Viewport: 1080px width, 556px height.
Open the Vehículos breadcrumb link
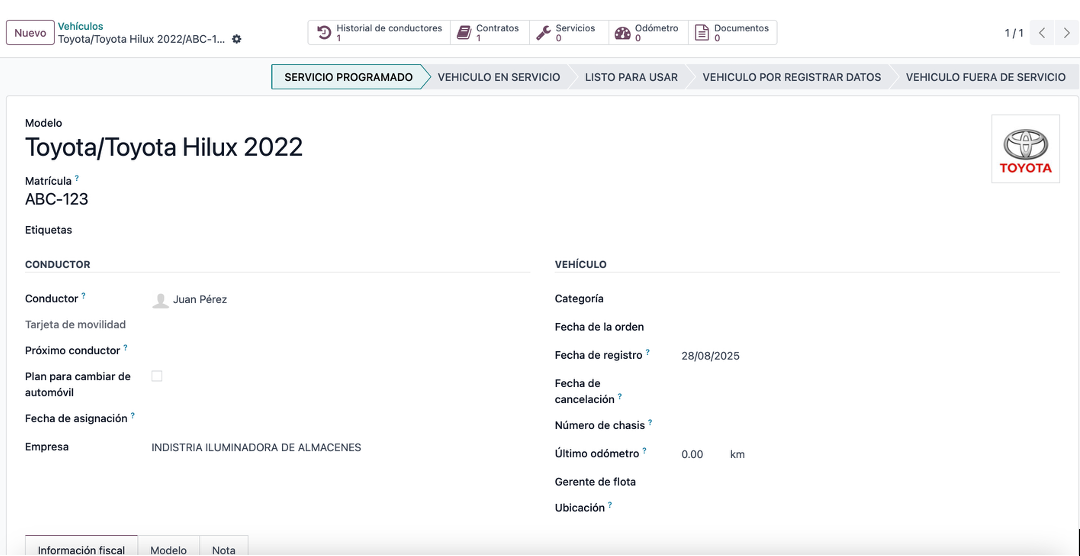[81, 26]
